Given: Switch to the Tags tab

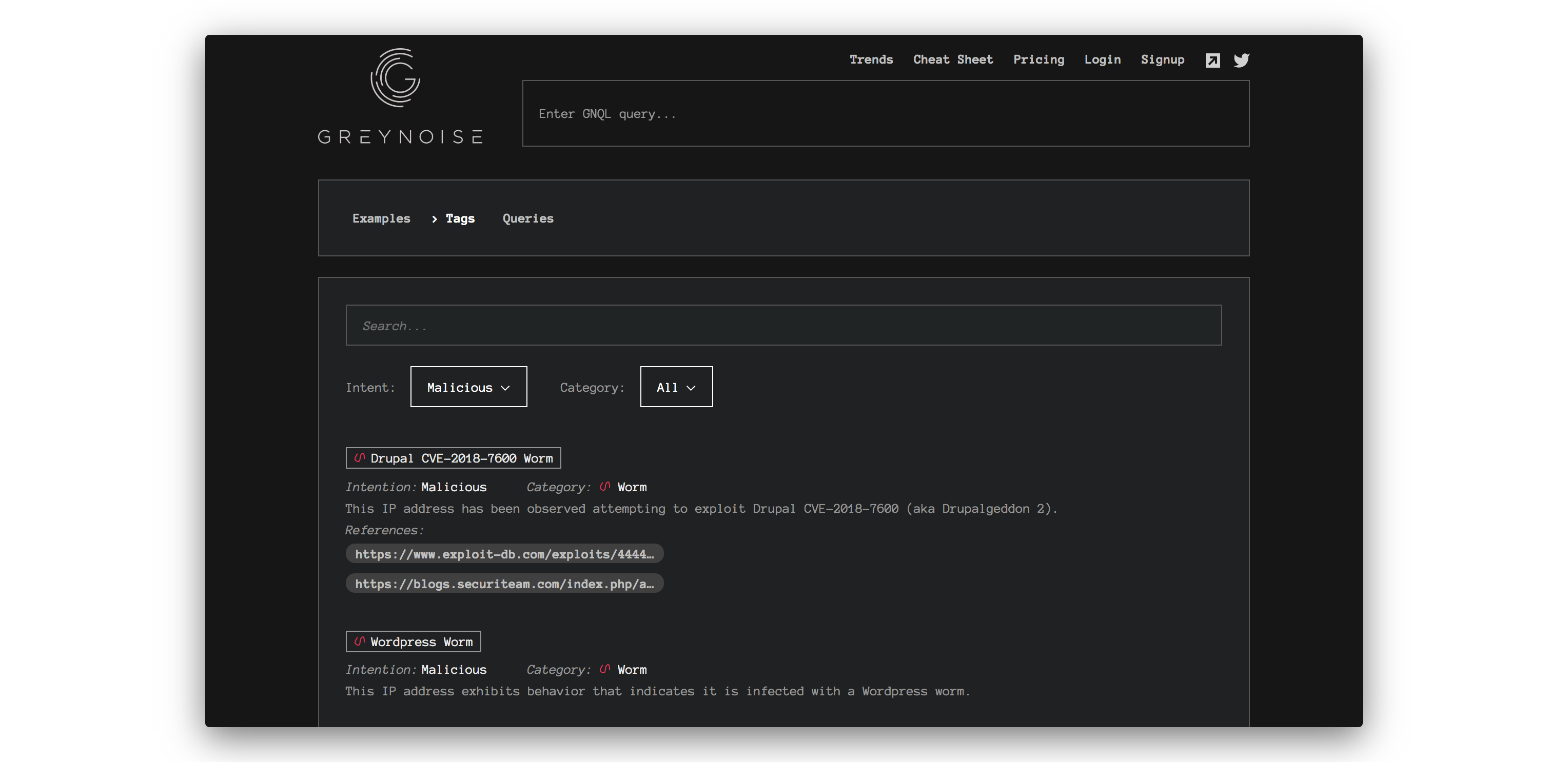Looking at the screenshot, I should pyautogui.click(x=460, y=218).
